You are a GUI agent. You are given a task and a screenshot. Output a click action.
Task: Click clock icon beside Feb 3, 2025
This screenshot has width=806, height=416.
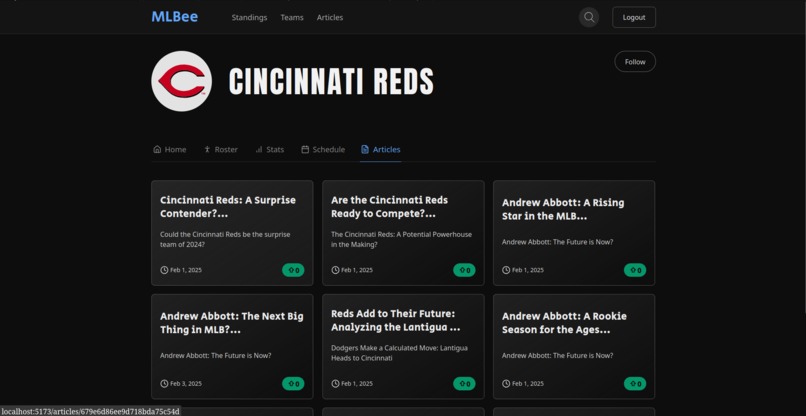pyautogui.click(x=164, y=384)
